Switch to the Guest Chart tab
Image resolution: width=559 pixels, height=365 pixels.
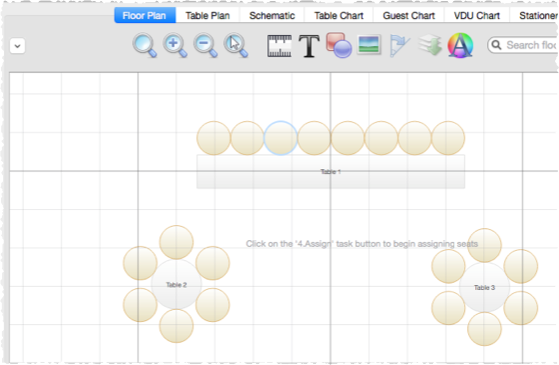(x=409, y=16)
